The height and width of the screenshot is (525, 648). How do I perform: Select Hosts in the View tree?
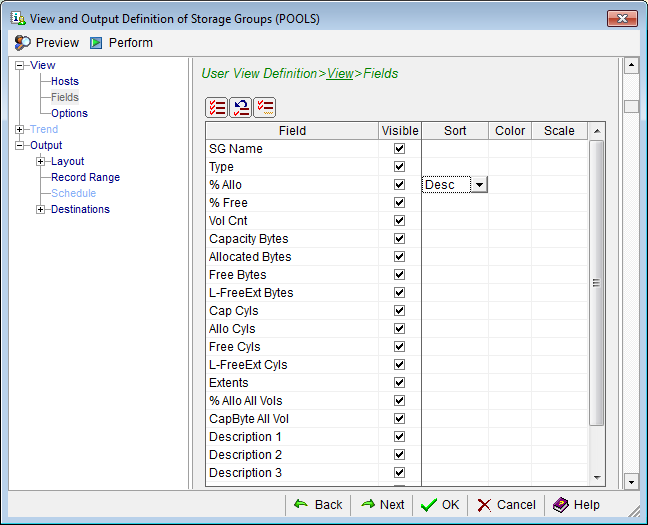pyautogui.click(x=65, y=81)
